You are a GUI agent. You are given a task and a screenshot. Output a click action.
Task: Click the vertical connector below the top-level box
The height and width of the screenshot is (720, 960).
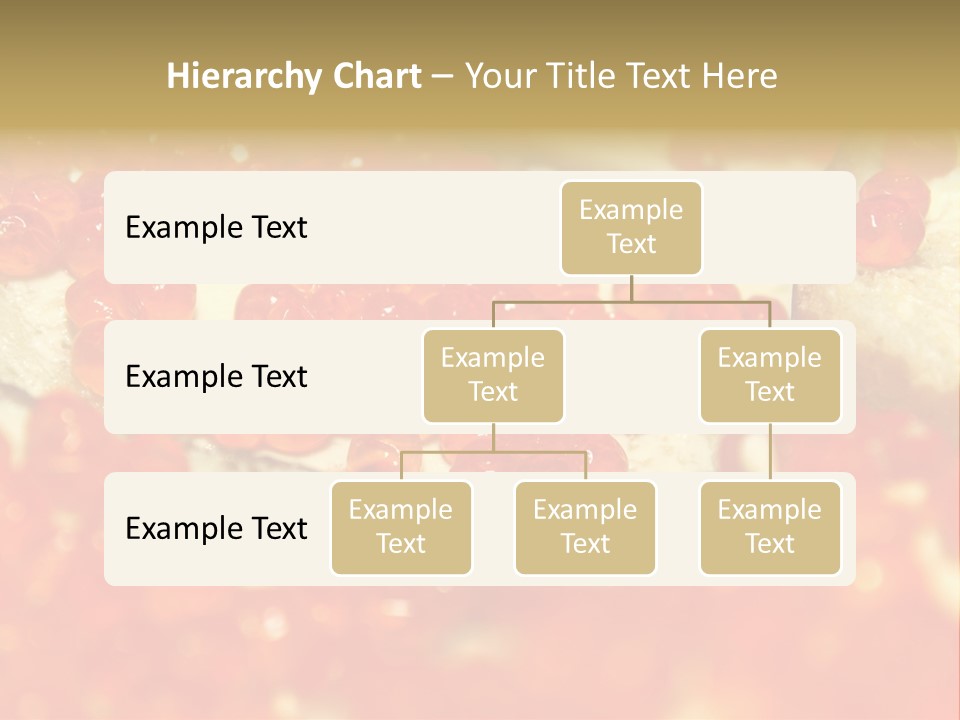click(x=631, y=288)
